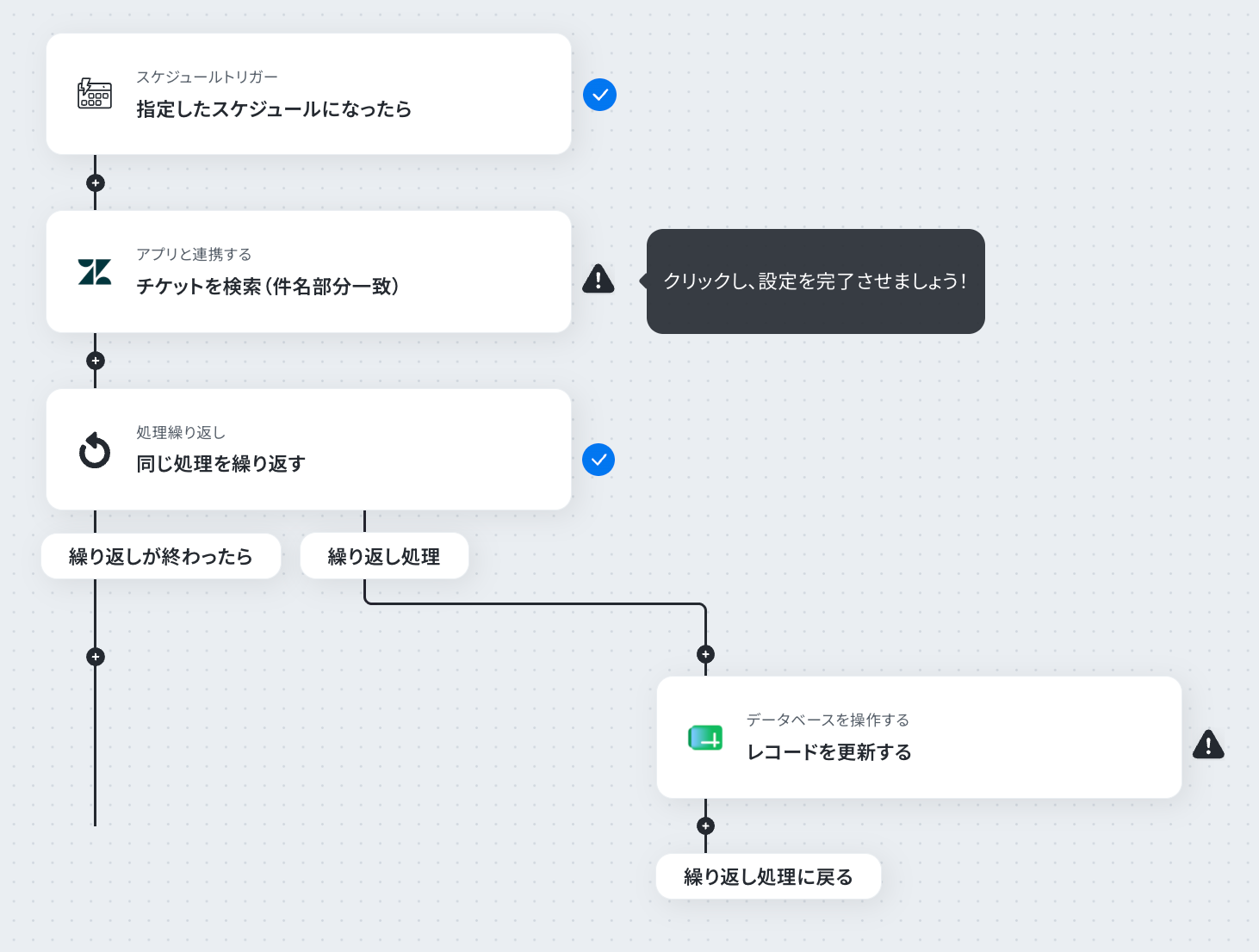
Task: Select the 繰り返しが終わったら branch label
Action: click(x=161, y=556)
